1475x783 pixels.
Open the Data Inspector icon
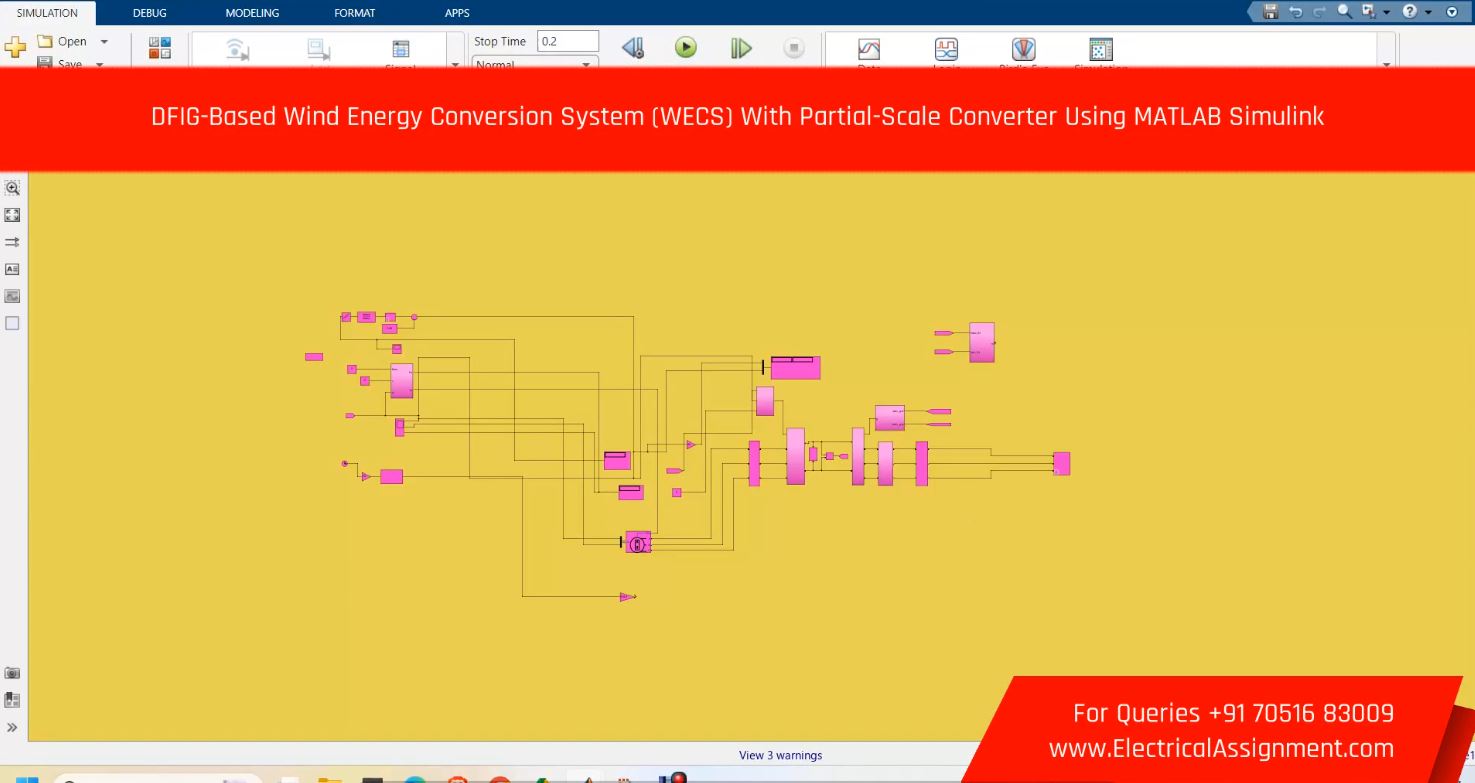869,49
